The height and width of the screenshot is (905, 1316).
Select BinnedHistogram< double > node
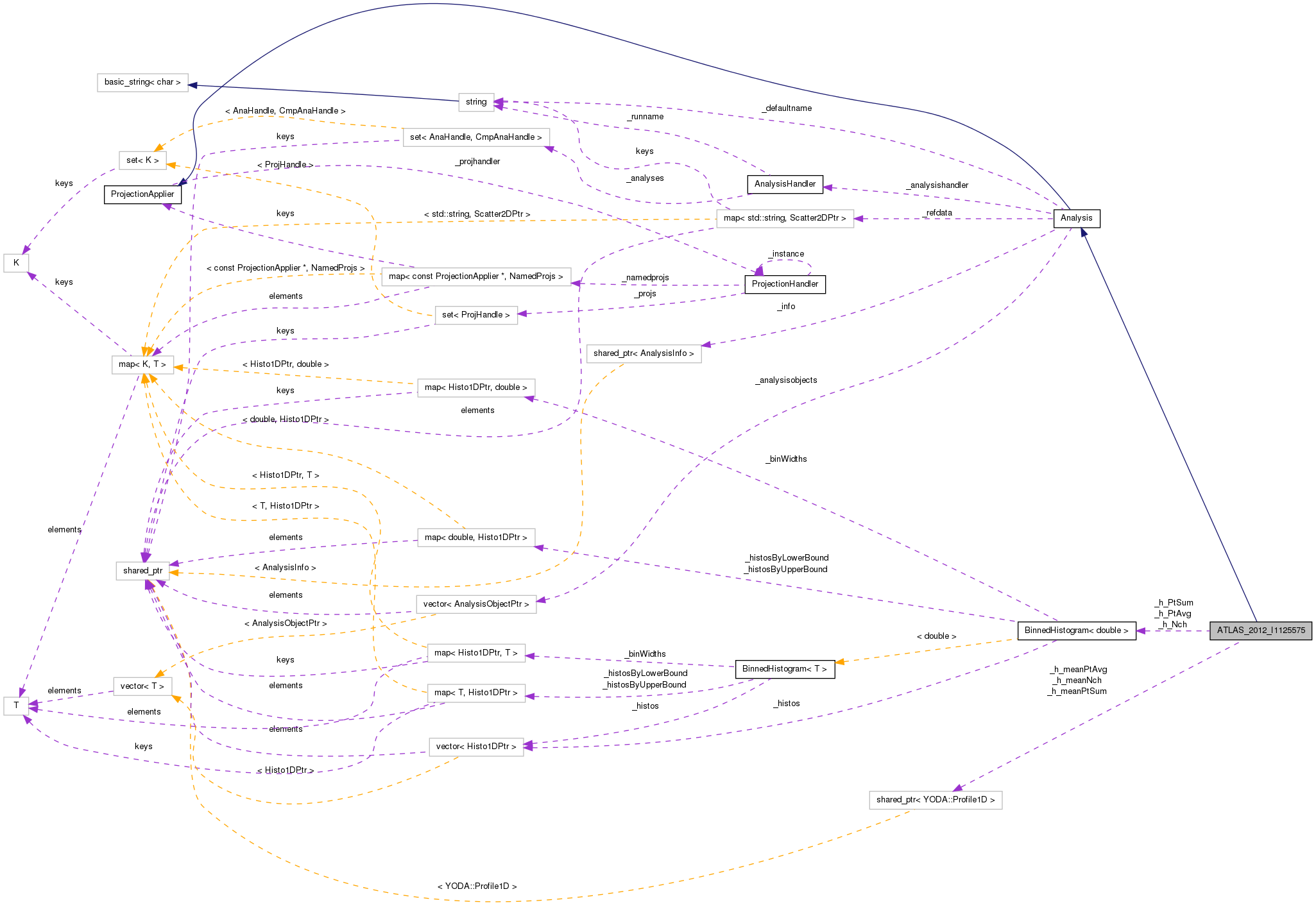click(x=1077, y=630)
